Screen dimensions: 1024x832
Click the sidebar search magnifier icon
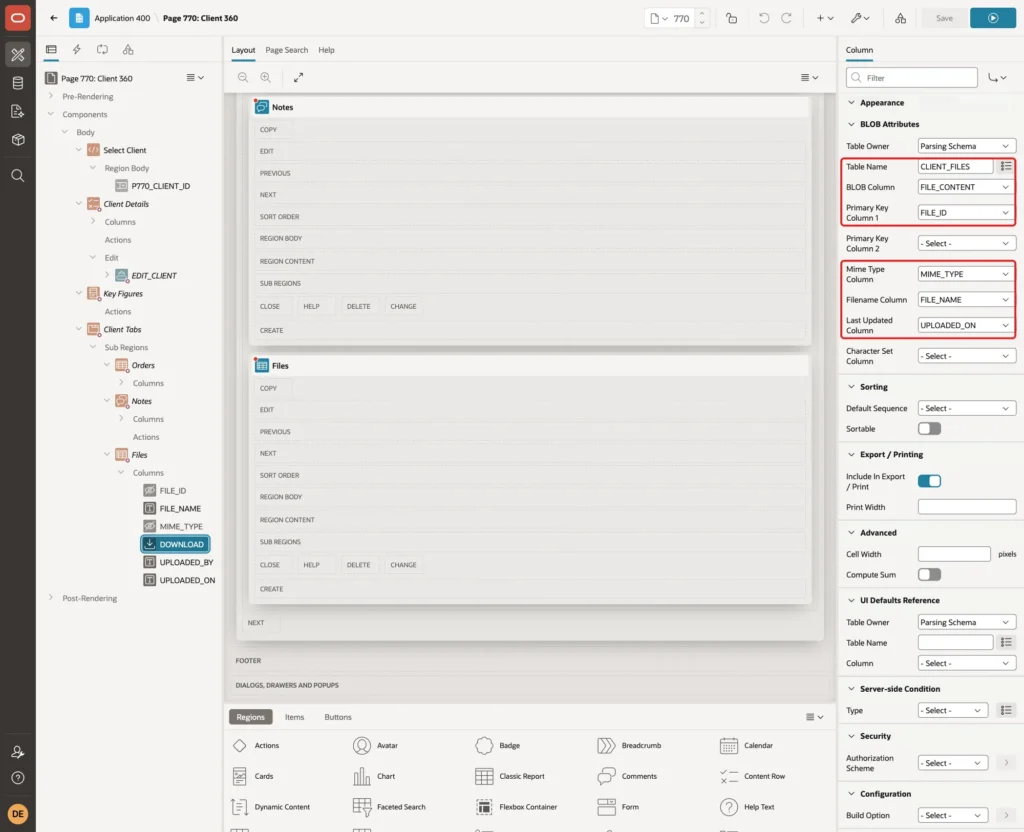18,176
